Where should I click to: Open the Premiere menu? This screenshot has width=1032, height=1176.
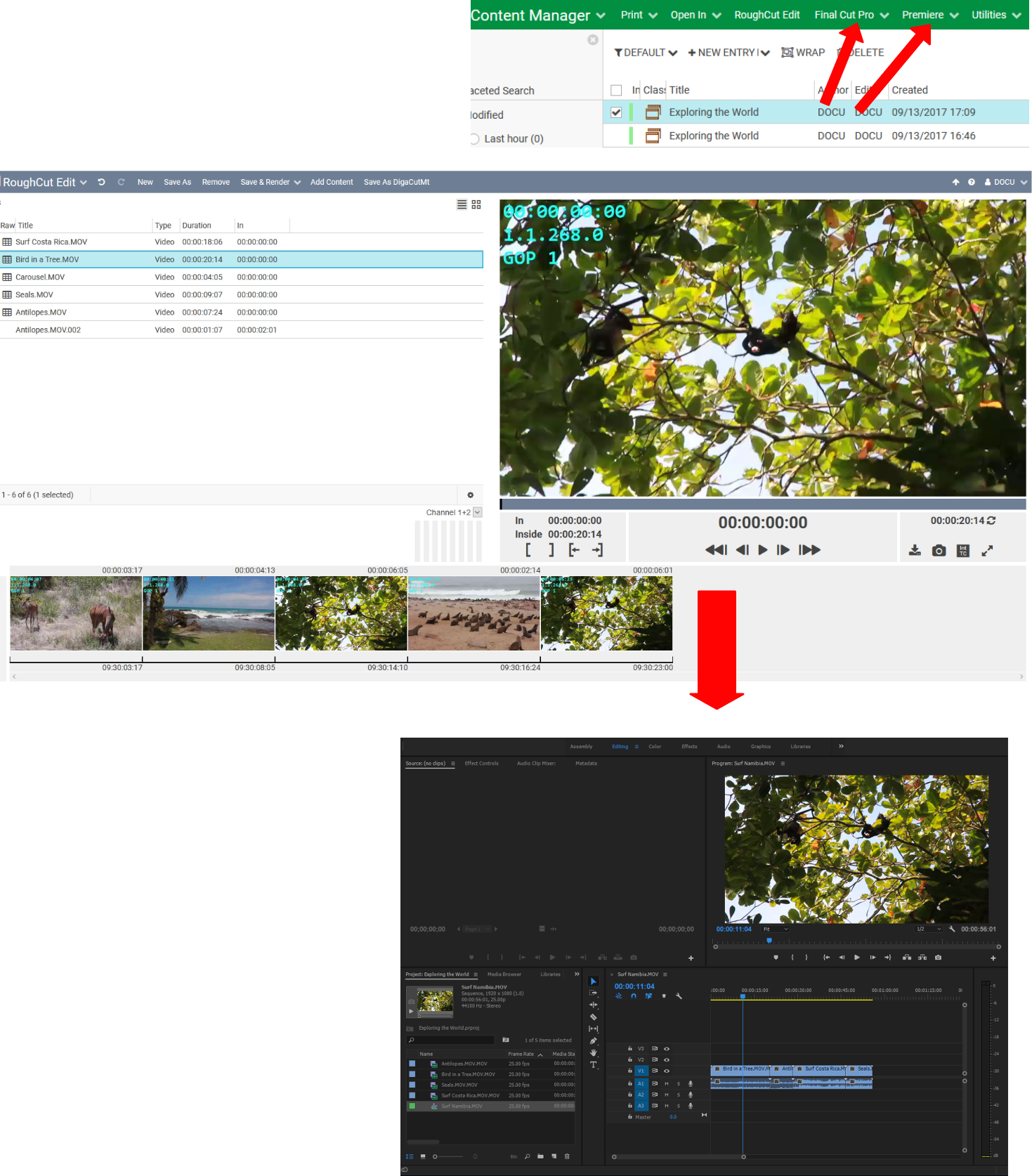(929, 15)
